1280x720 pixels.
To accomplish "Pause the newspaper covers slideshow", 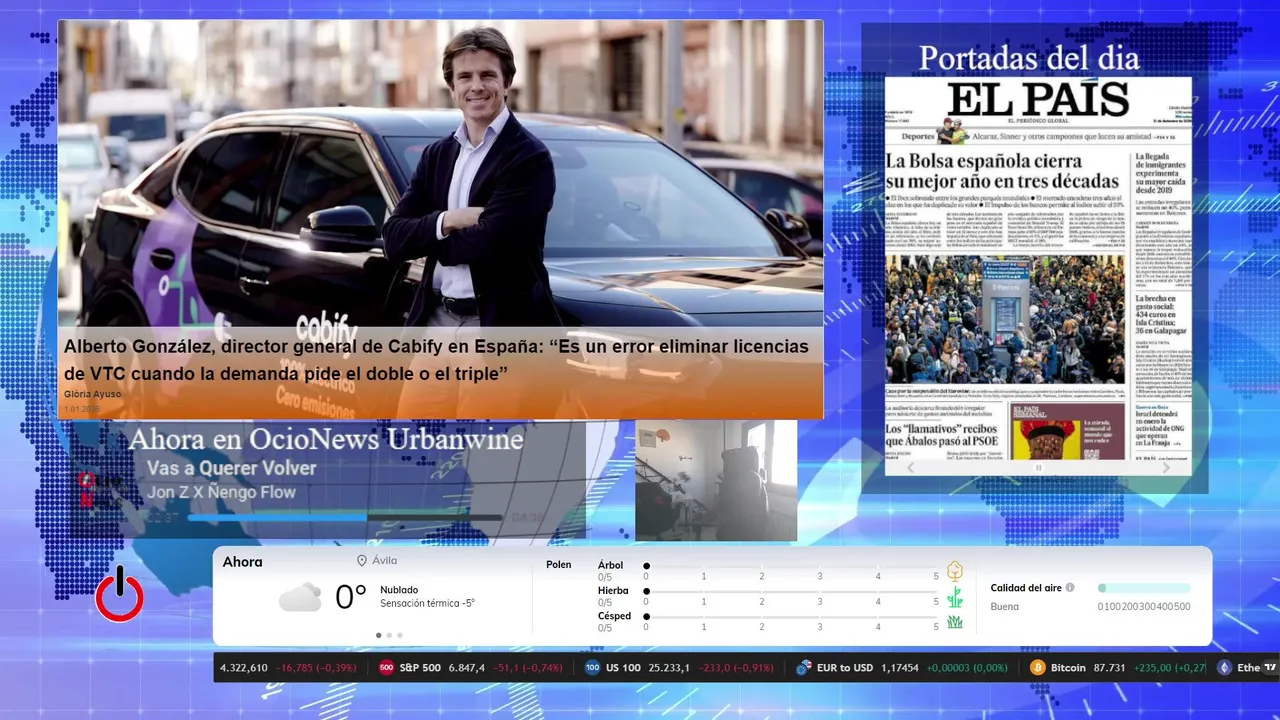I will (1038, 467).
